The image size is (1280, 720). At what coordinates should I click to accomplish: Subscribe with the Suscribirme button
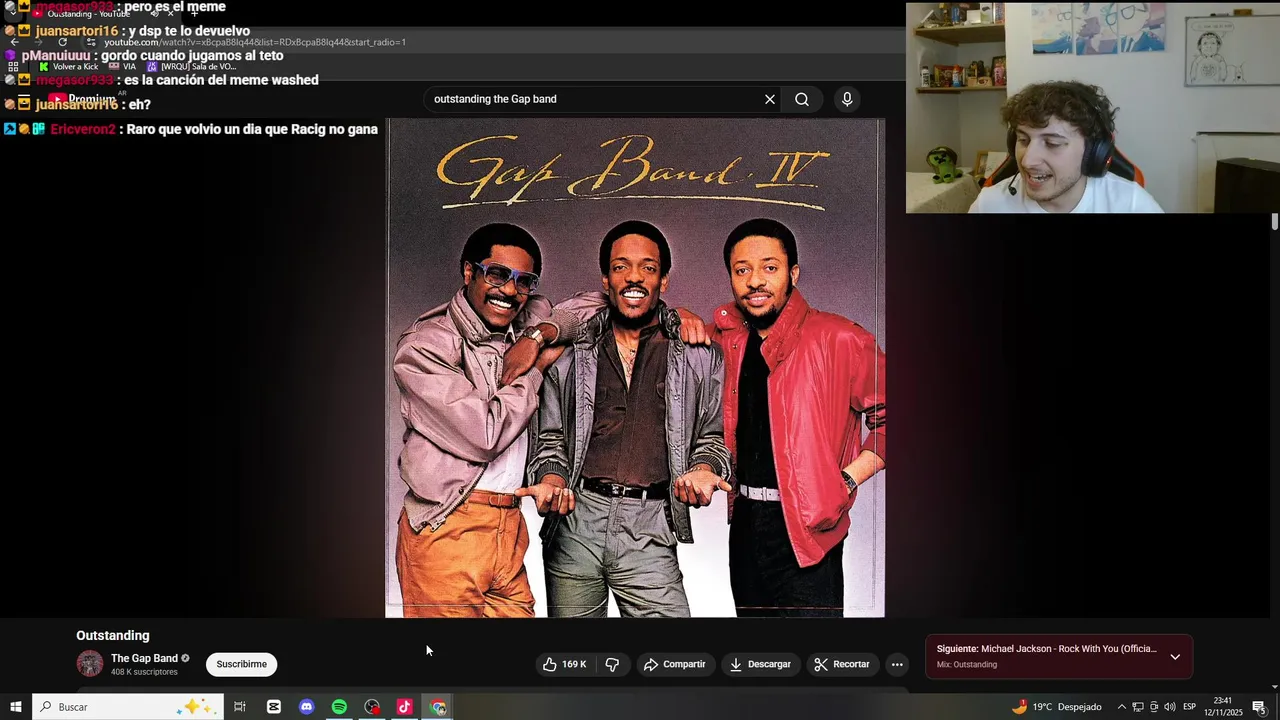[x=241, y=664]
